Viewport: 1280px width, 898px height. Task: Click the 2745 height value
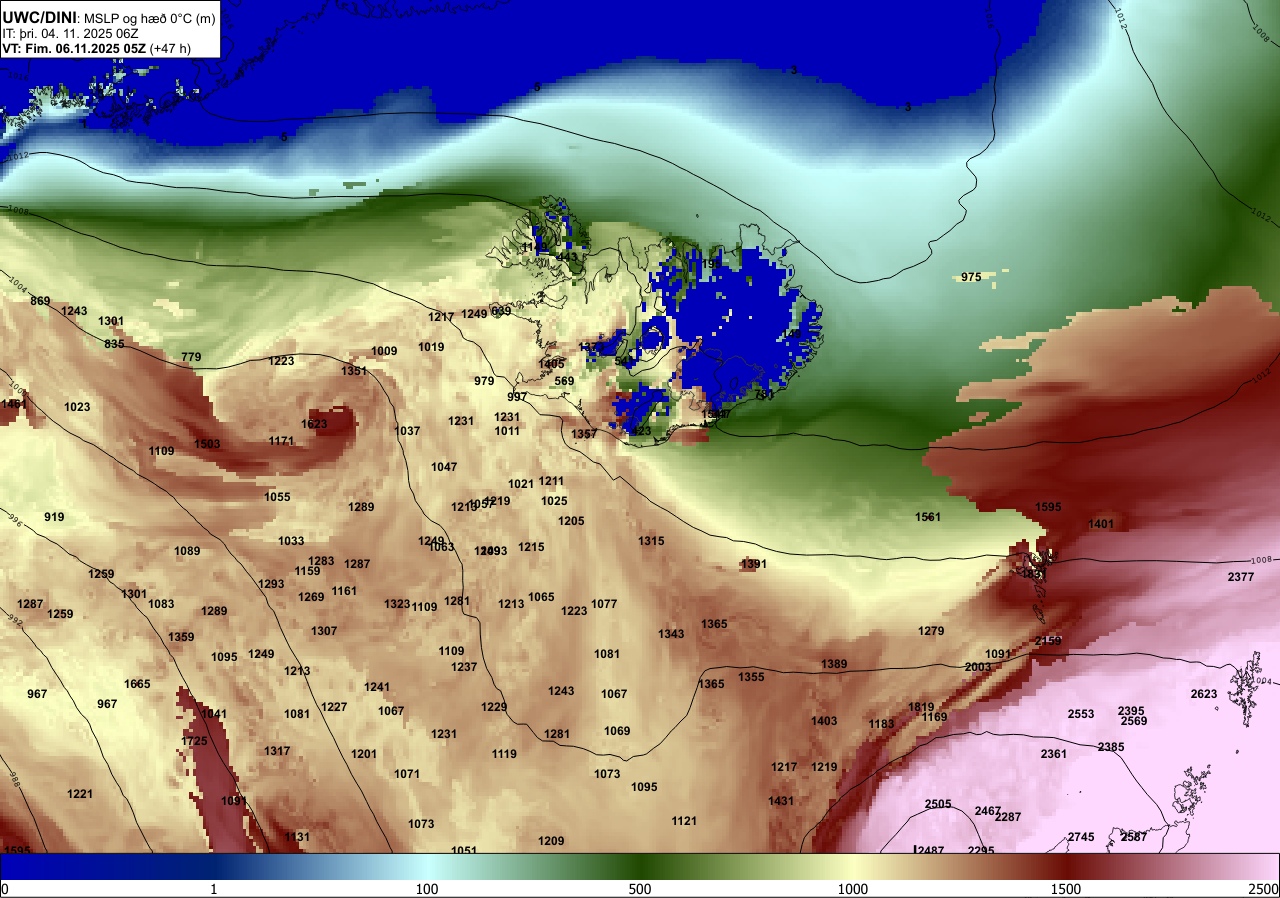pos(1081,837)
